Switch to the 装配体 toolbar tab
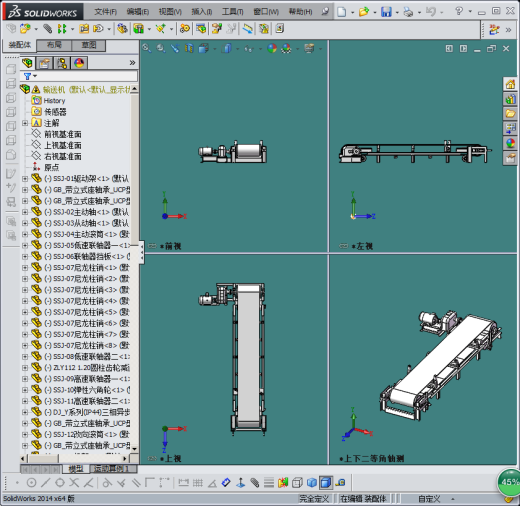The image size is (520, 506). (20, 45)
